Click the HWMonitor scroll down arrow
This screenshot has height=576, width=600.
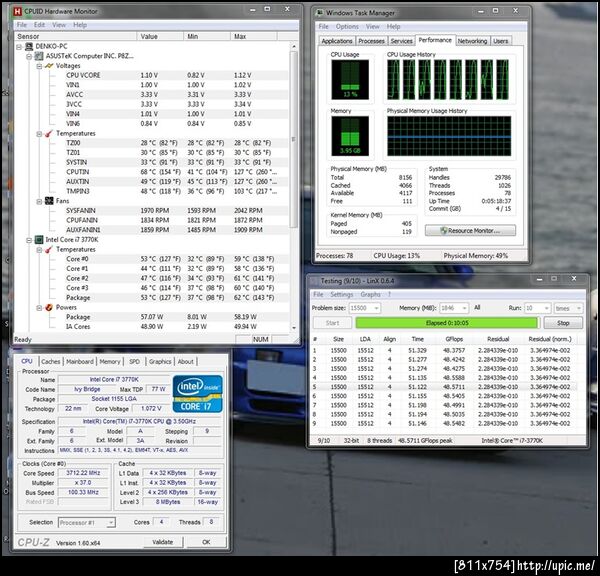[294, 328]
